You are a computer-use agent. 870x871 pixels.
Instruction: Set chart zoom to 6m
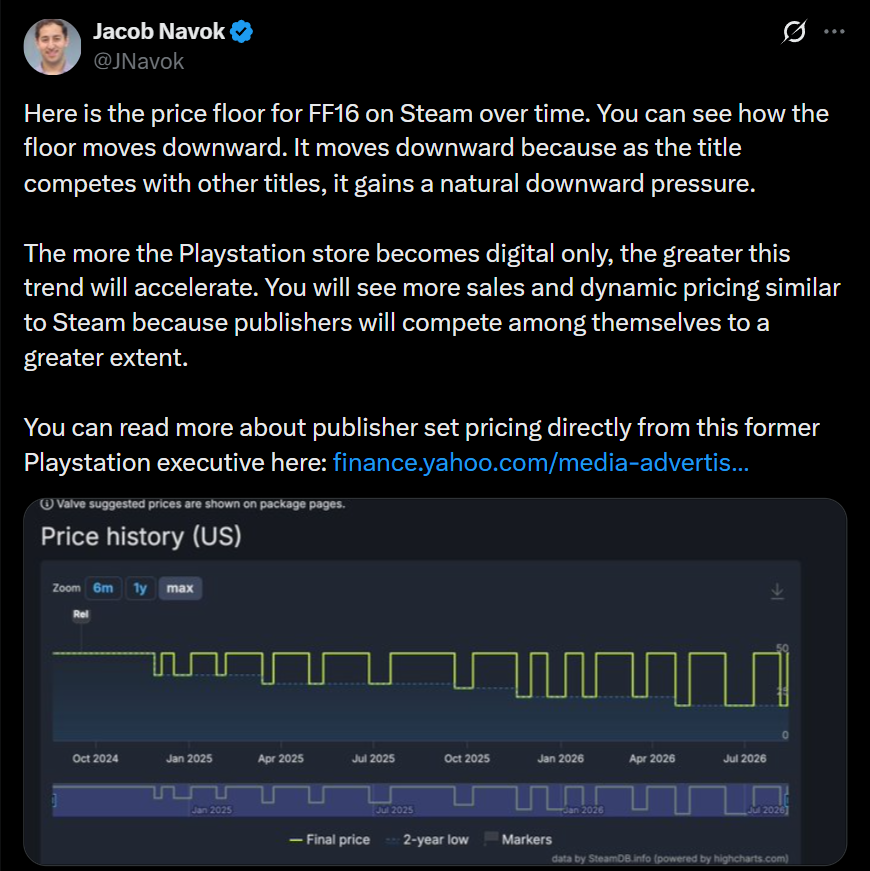coord(103,588)
